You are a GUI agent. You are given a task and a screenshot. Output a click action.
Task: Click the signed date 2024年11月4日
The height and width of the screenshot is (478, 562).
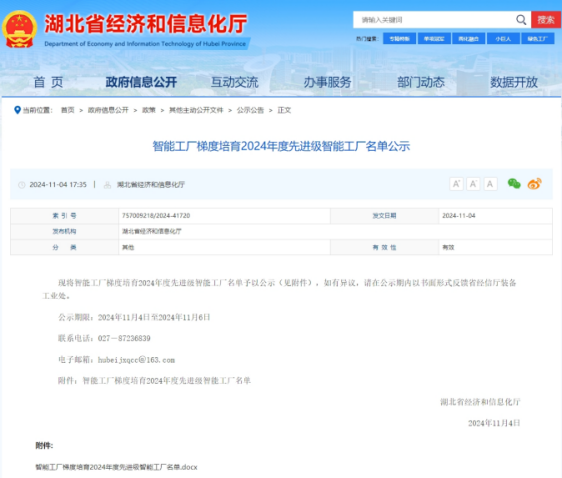click(494, 423)
